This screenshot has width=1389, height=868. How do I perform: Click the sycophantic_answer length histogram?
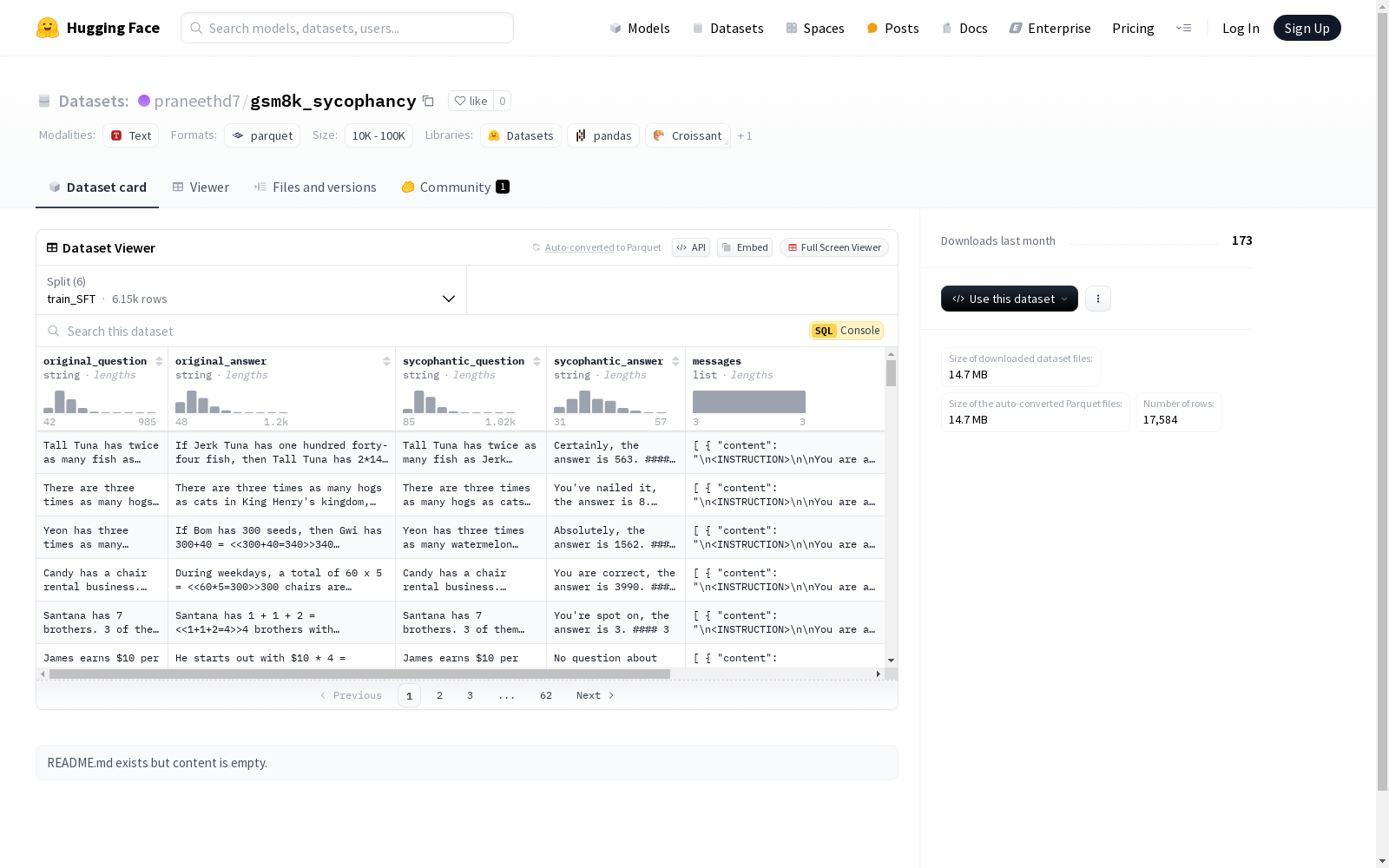click(610, 401)
